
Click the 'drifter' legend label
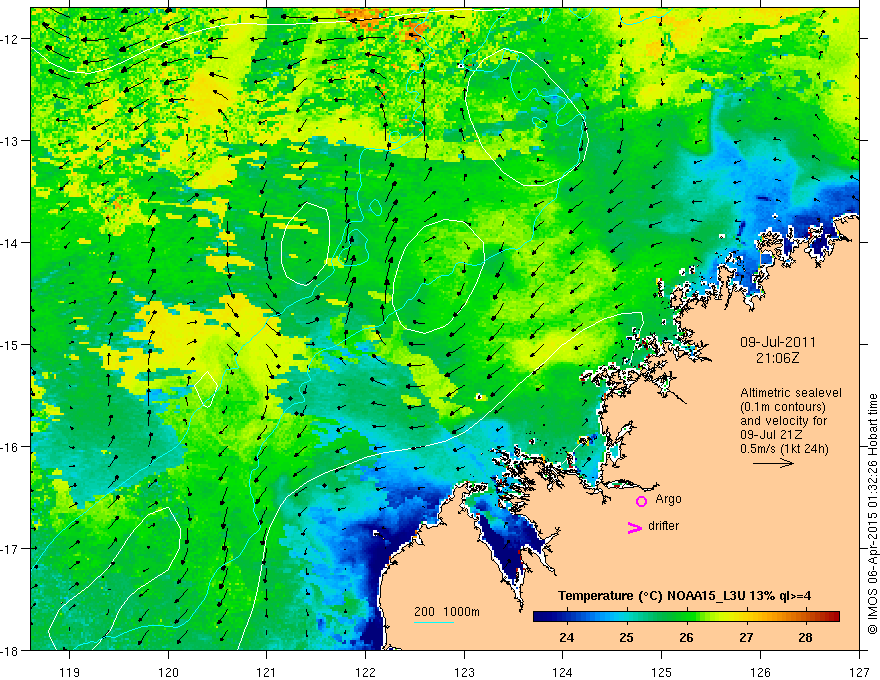[x=663, y=526]
